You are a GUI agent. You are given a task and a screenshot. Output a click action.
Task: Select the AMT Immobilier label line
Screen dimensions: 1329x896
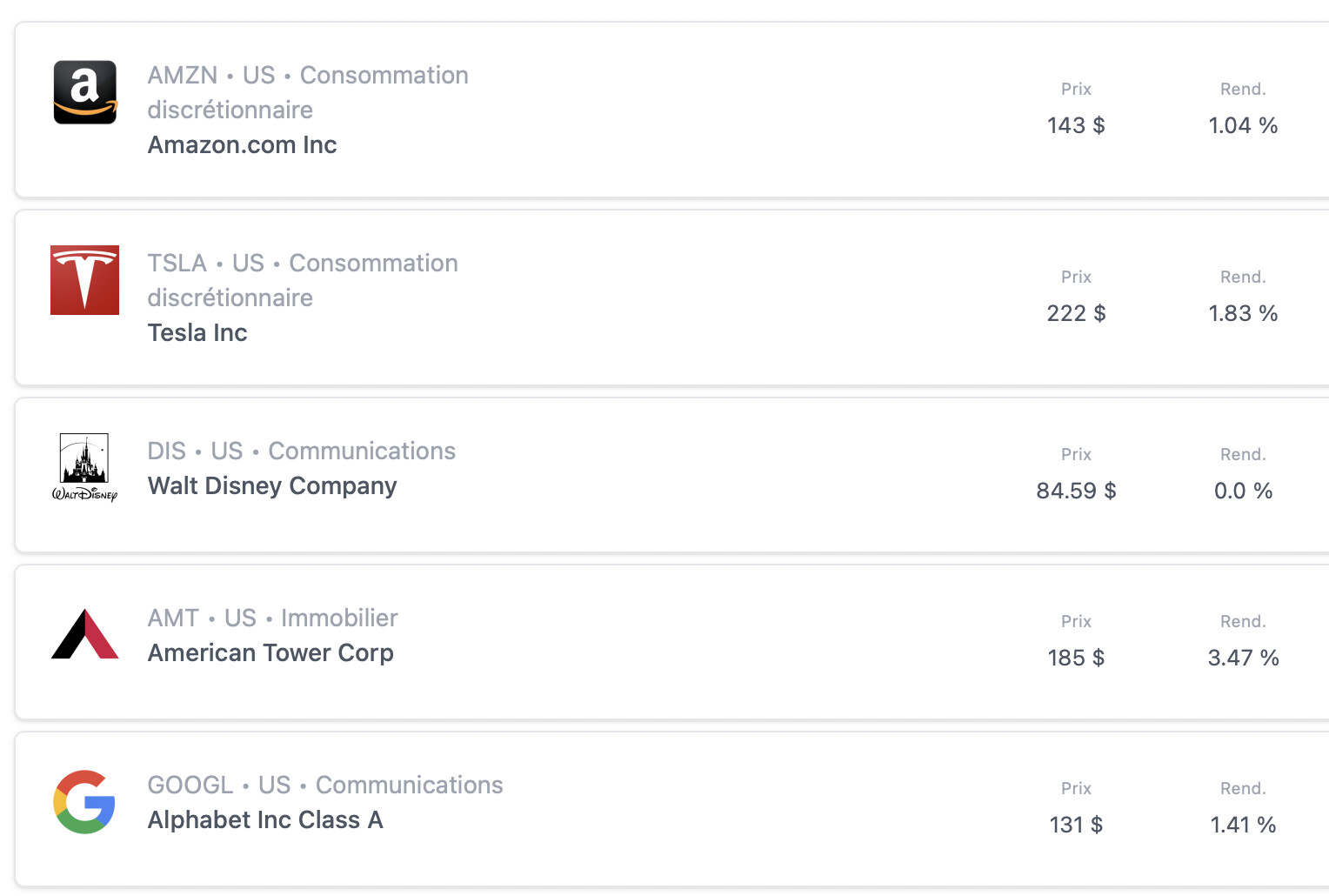coord(272,618)
